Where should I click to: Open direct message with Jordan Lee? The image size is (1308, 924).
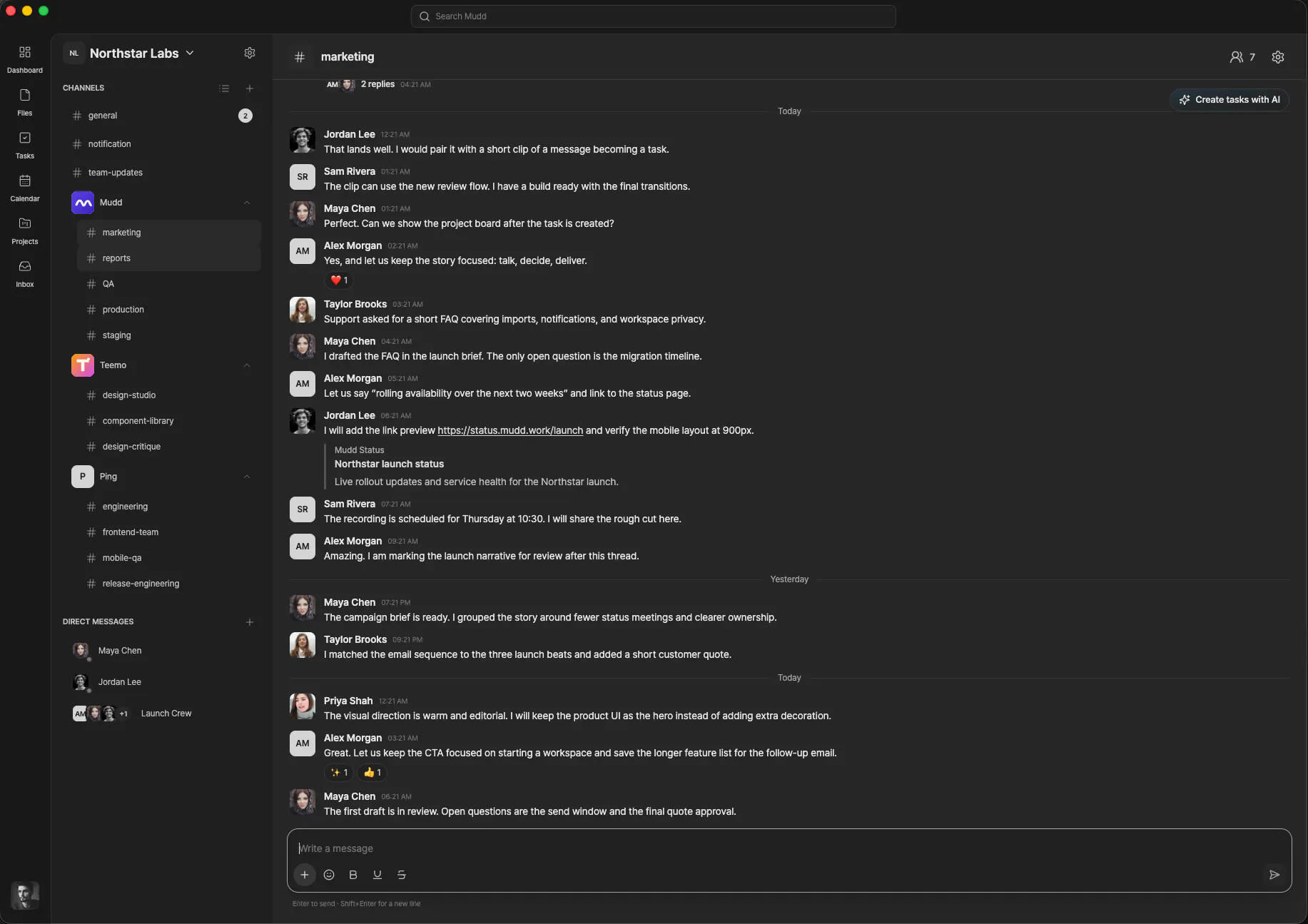point(162,682)
